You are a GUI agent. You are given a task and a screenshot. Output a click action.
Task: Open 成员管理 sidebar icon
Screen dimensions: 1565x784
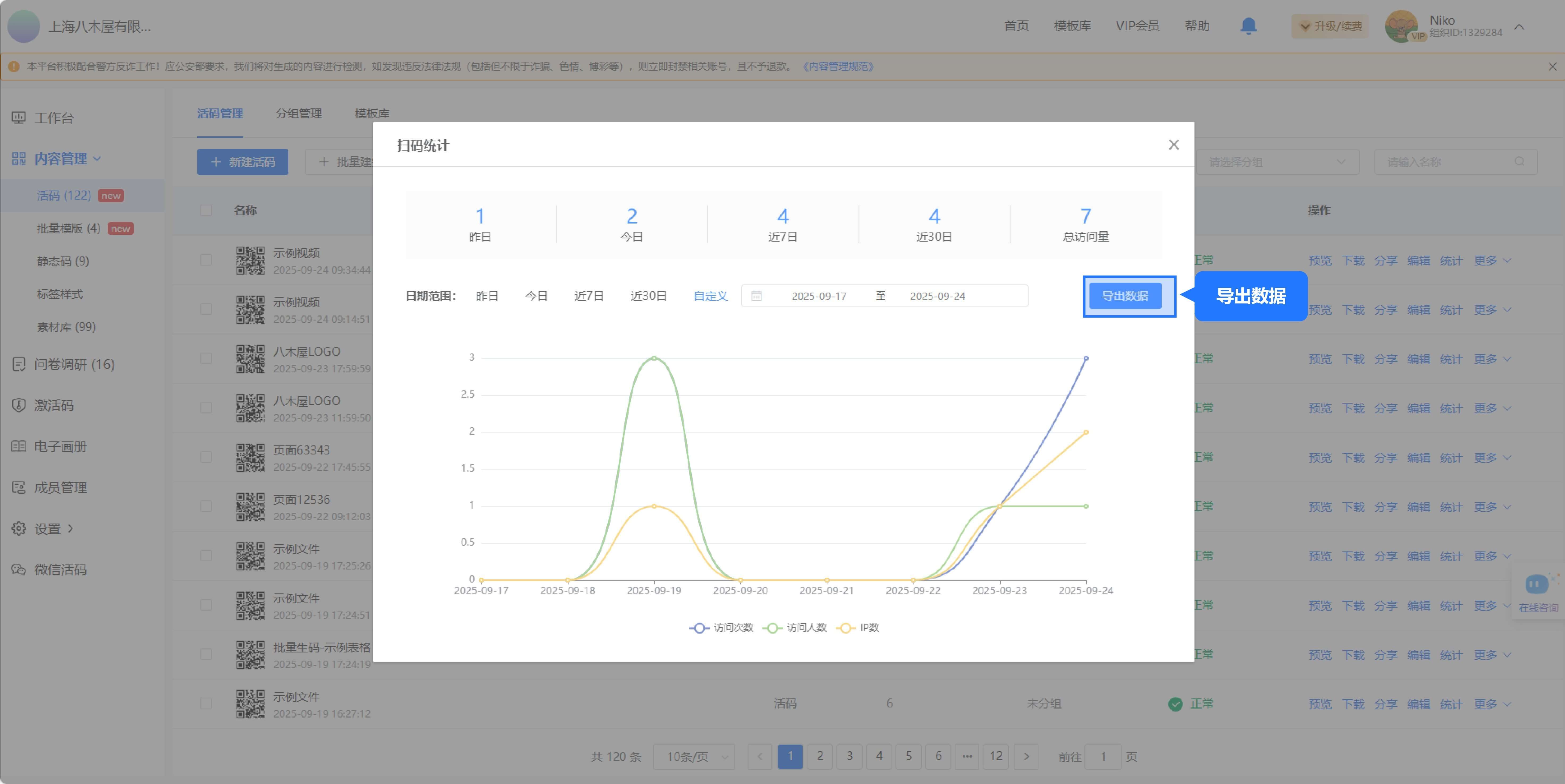click(19, 488)
